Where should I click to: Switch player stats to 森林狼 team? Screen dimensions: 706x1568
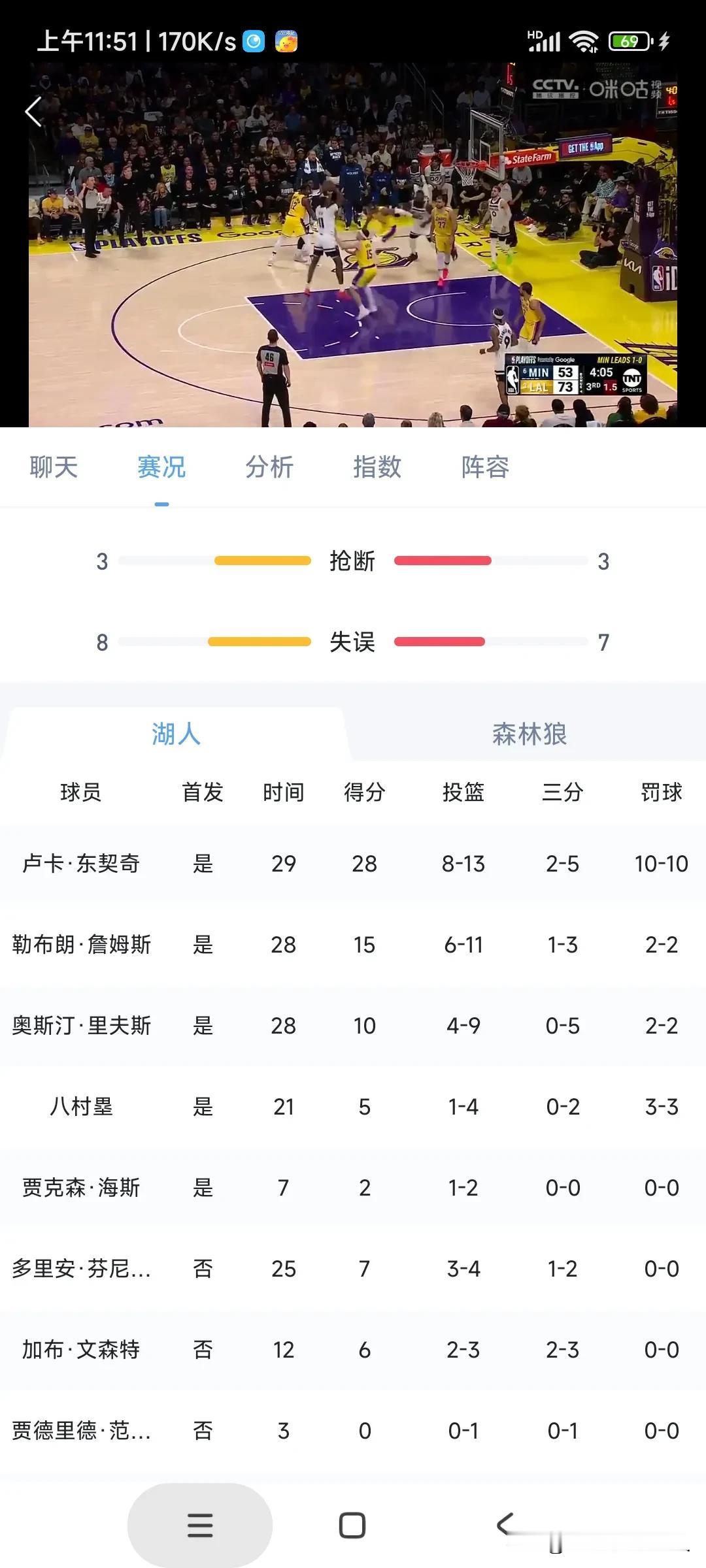click(529, 734)
